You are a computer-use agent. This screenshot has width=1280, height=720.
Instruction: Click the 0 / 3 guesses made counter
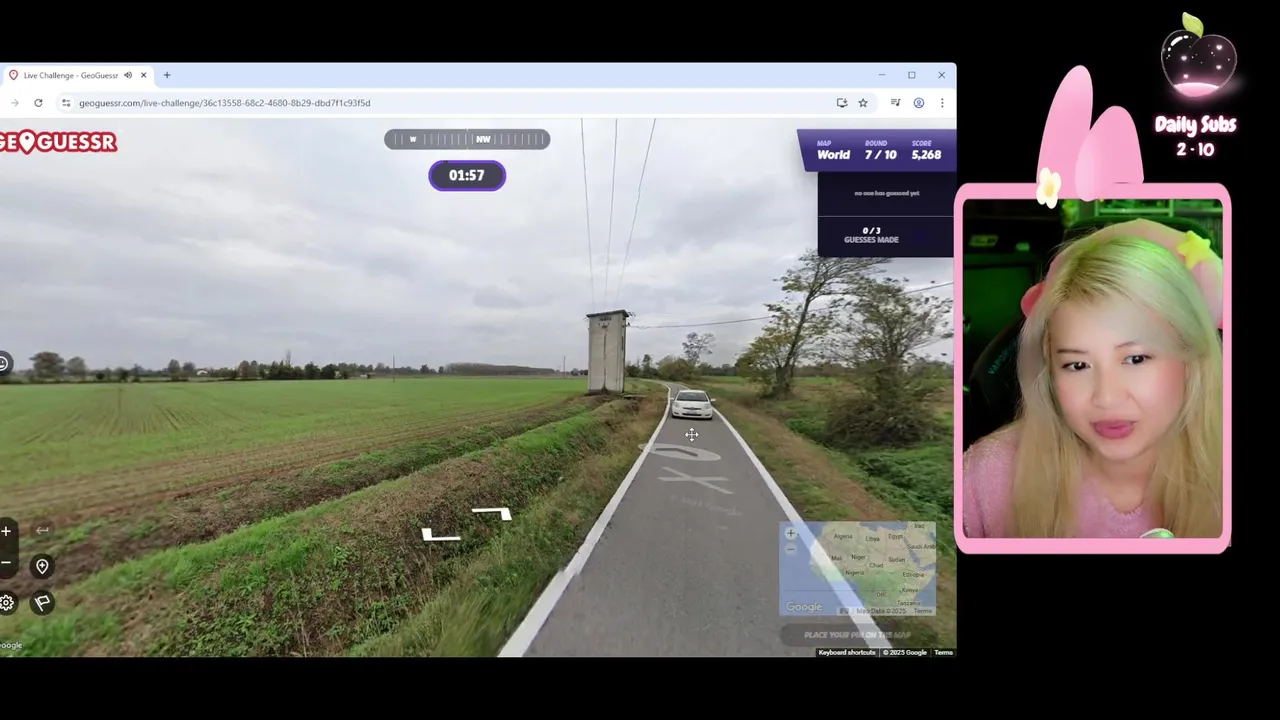pyautogui.click(x=871, y=235)
